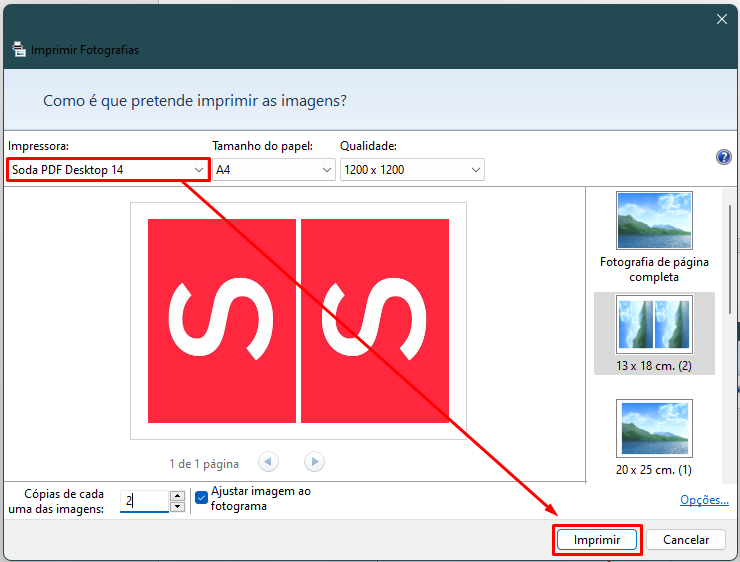Close the Imprimir Fotografias dialog
This screenshot has width=740, height=562.
[x=722, y=19]
